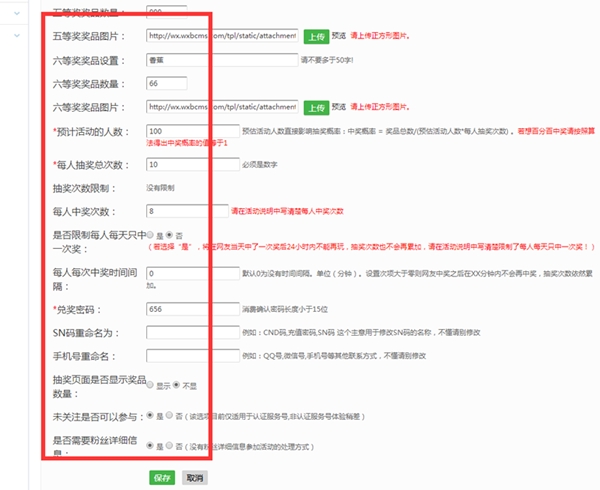Select 显示 for showing prize quantity
Viewport: 600px width, 490px height.
coord(150,384)
